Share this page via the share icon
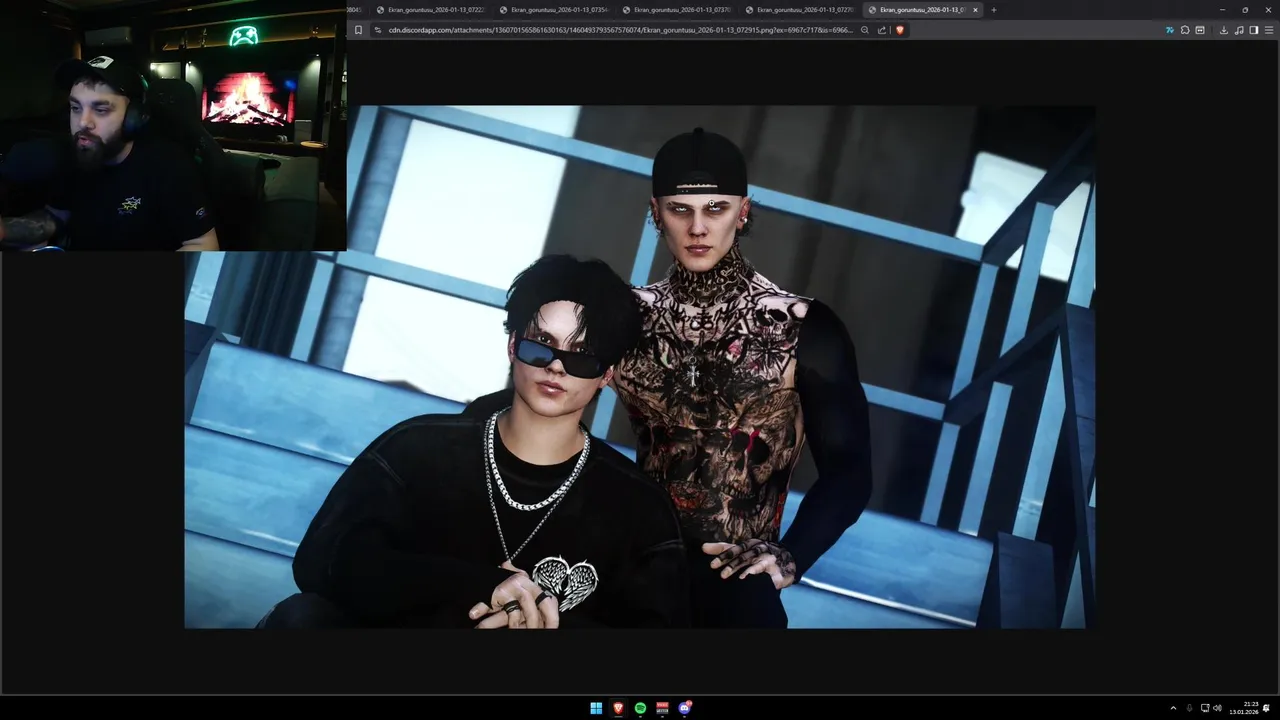1280x720 pixels. 882,30
